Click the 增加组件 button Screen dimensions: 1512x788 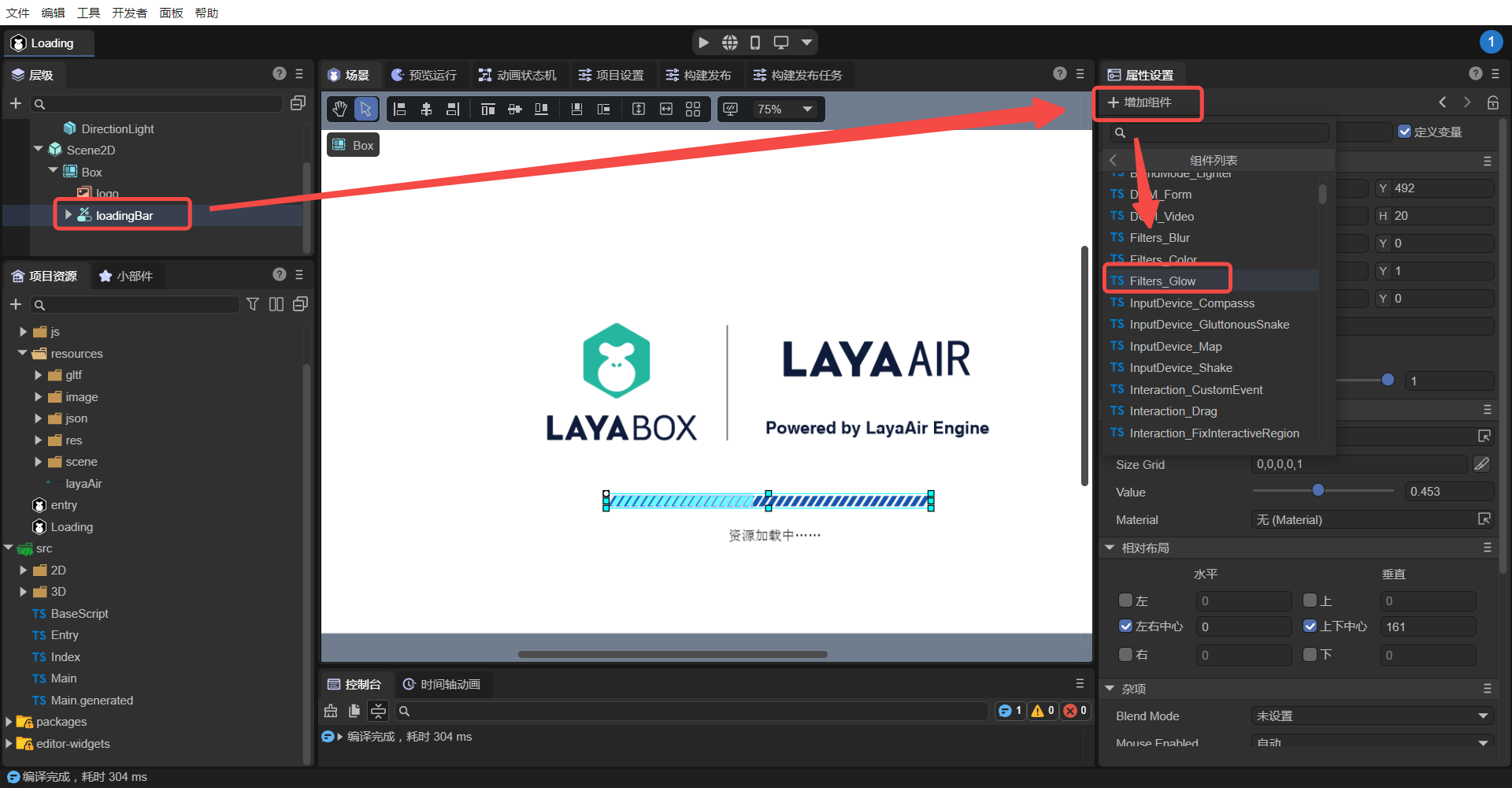(x=1147, y=102)
